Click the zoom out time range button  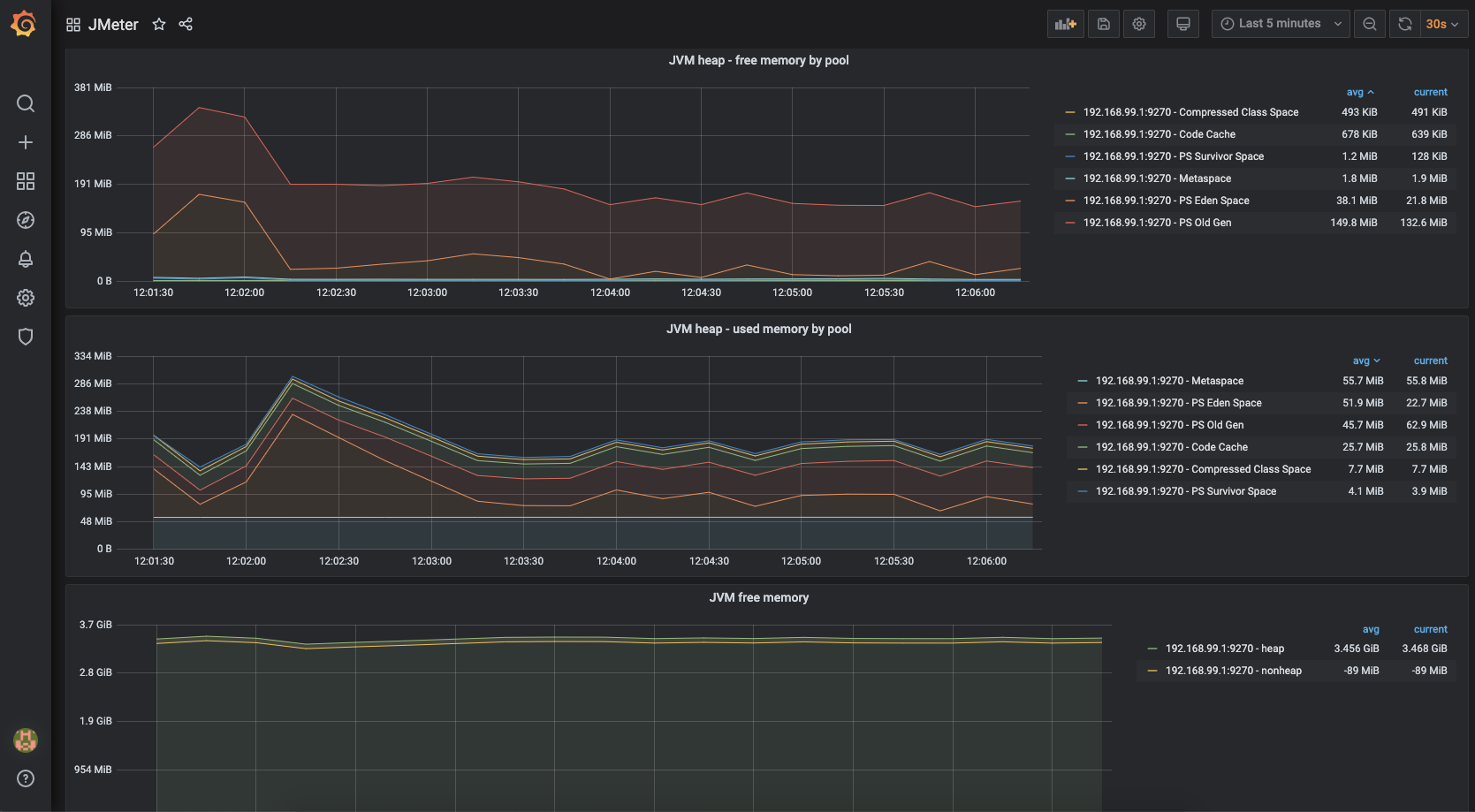pos(1370,24)
